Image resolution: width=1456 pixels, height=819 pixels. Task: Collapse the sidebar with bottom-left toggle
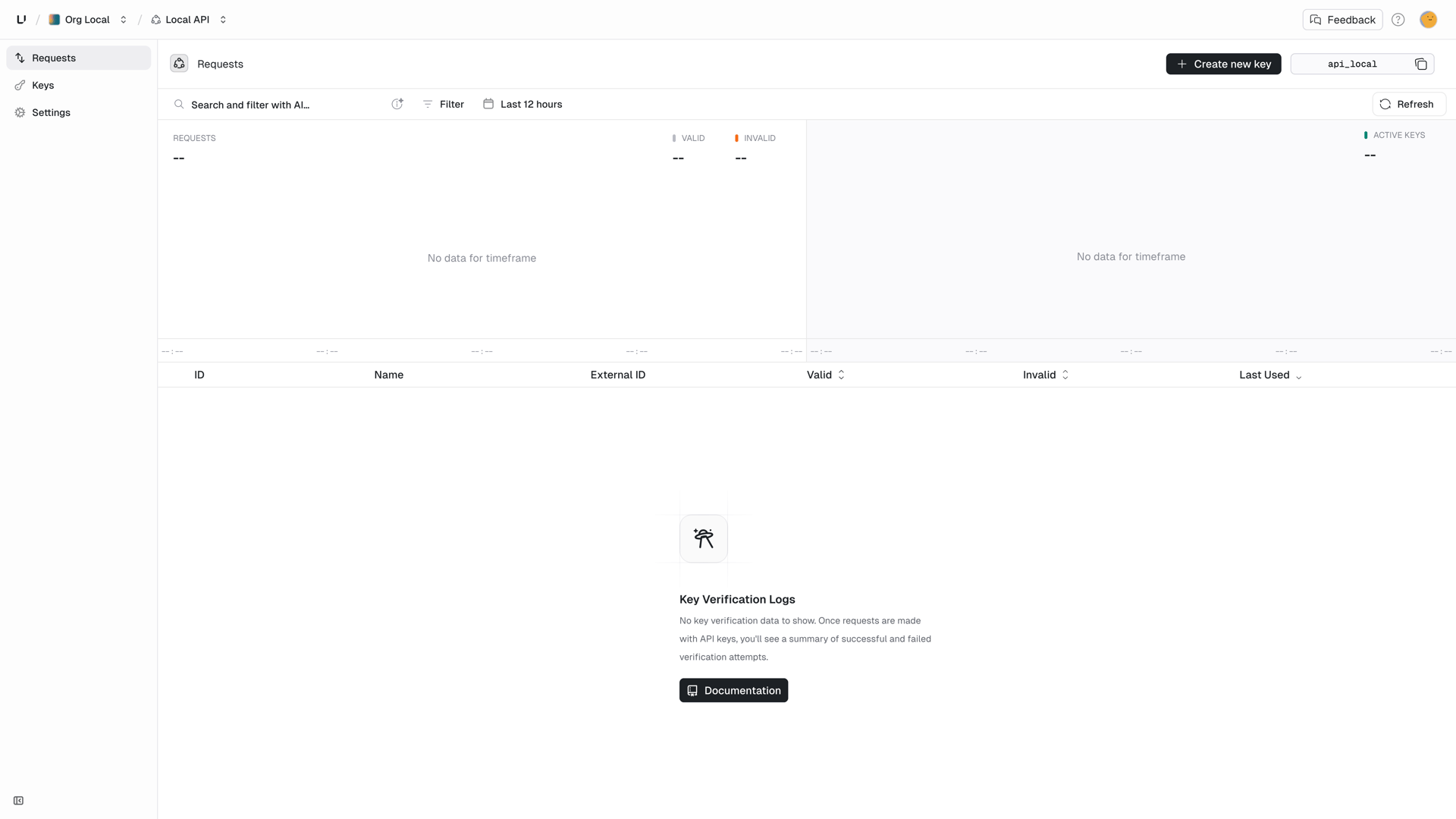(19, 801)
